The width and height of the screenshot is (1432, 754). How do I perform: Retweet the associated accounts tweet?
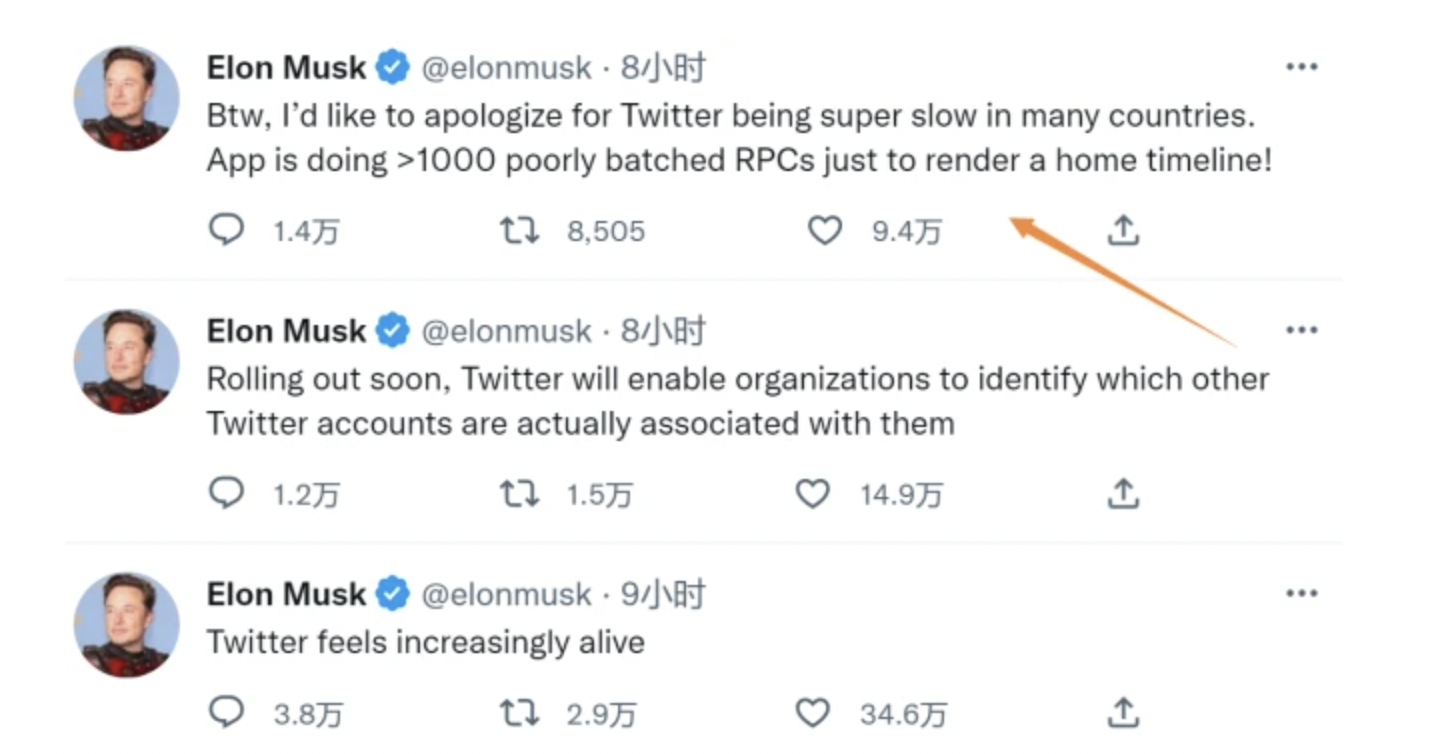[519, 493]
